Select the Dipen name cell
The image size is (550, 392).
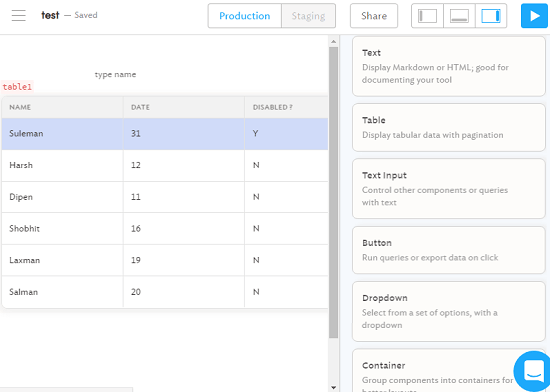(62, 197)
